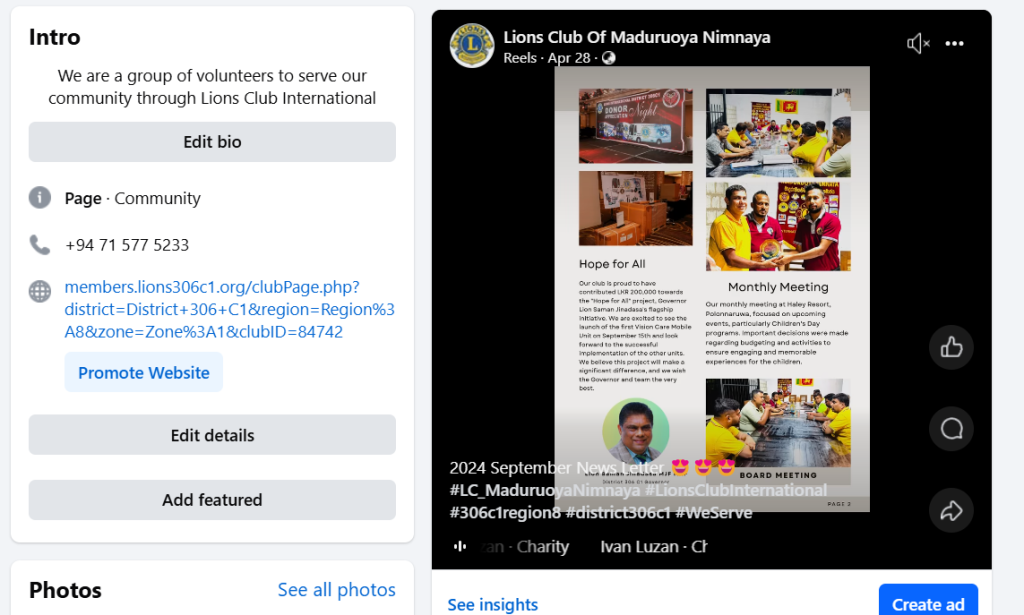Unmute the reel using the speaker icon

tap(918, 44)
